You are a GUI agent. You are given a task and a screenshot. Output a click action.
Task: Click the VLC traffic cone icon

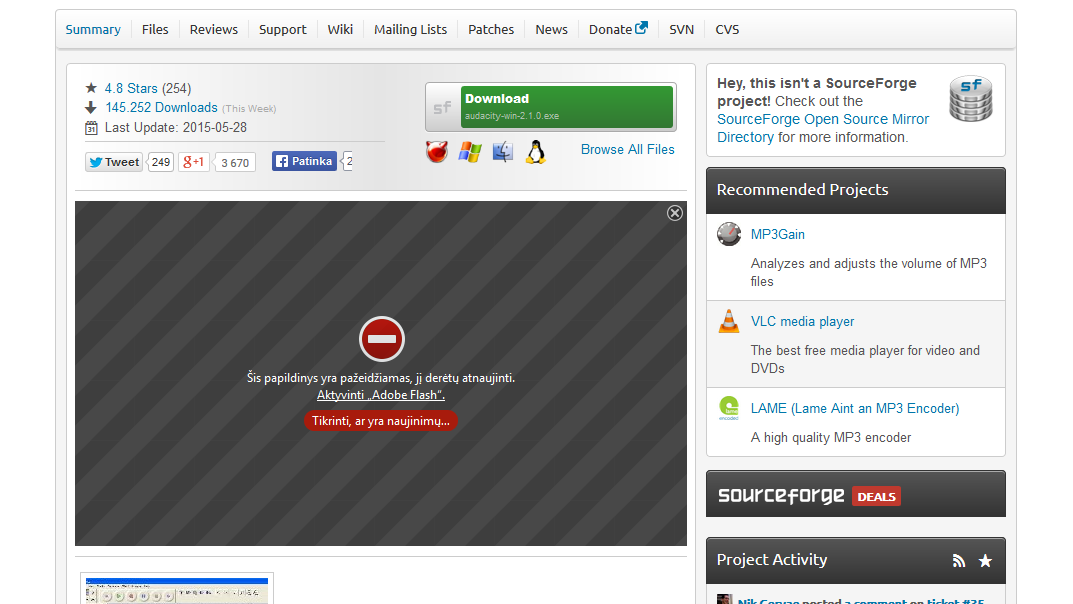point(729,321)
